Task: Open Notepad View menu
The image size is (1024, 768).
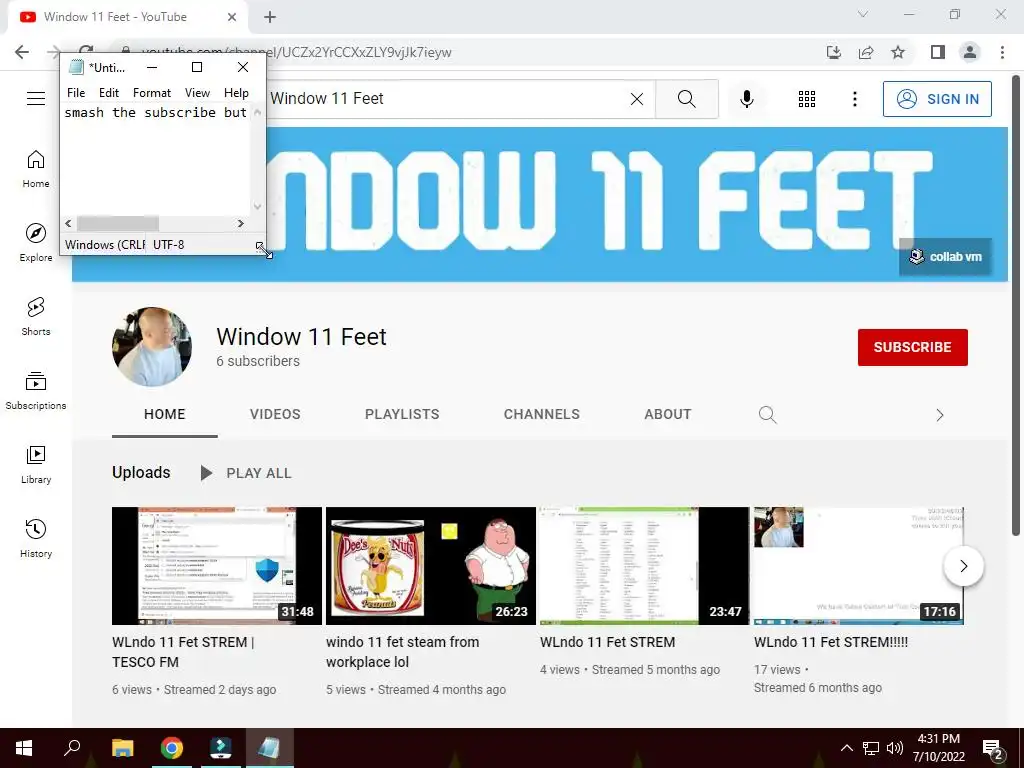Action: pos(197,93)
